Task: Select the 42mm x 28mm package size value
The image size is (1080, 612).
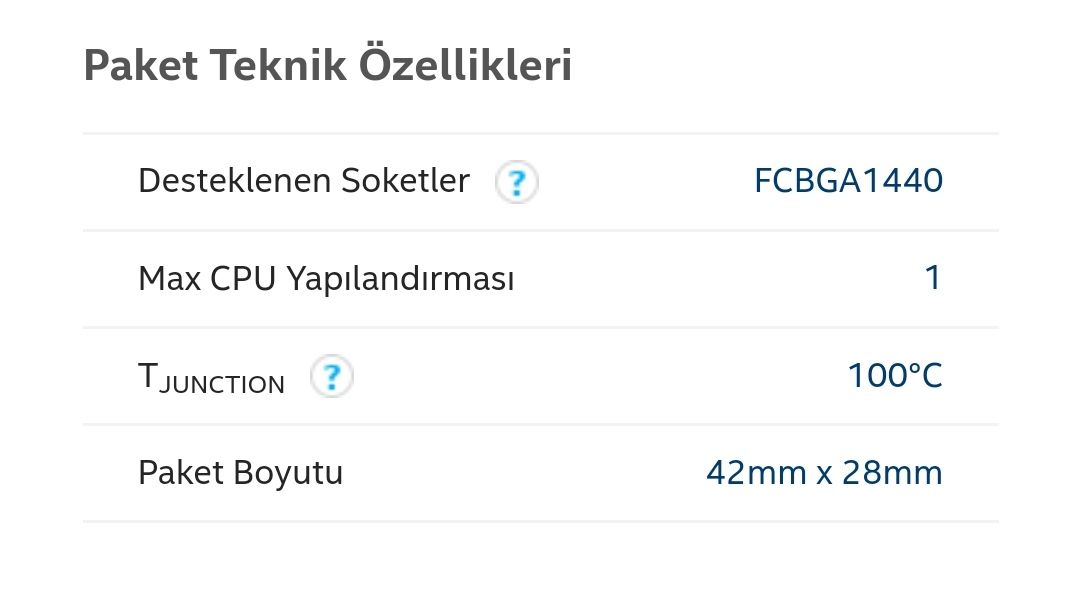Action: tap(824, 473)
